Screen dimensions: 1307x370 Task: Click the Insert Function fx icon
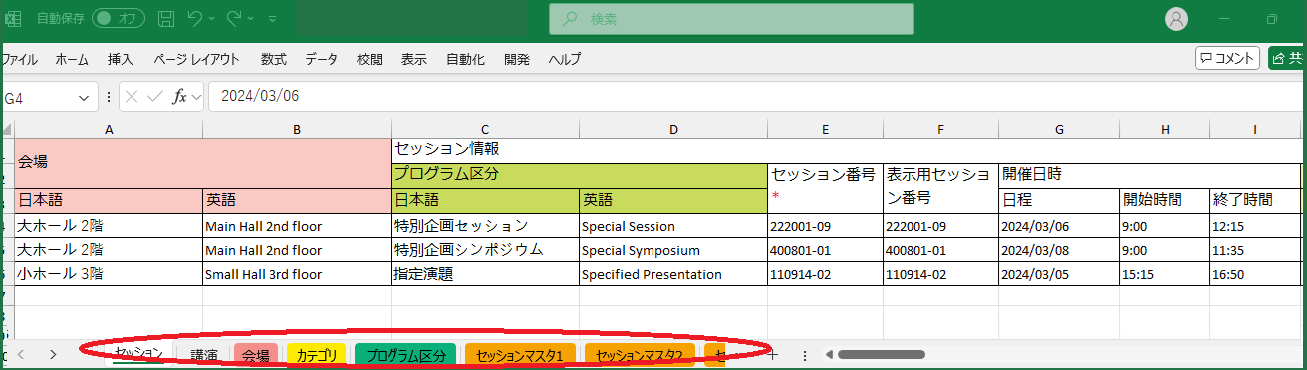pos(180,97)
